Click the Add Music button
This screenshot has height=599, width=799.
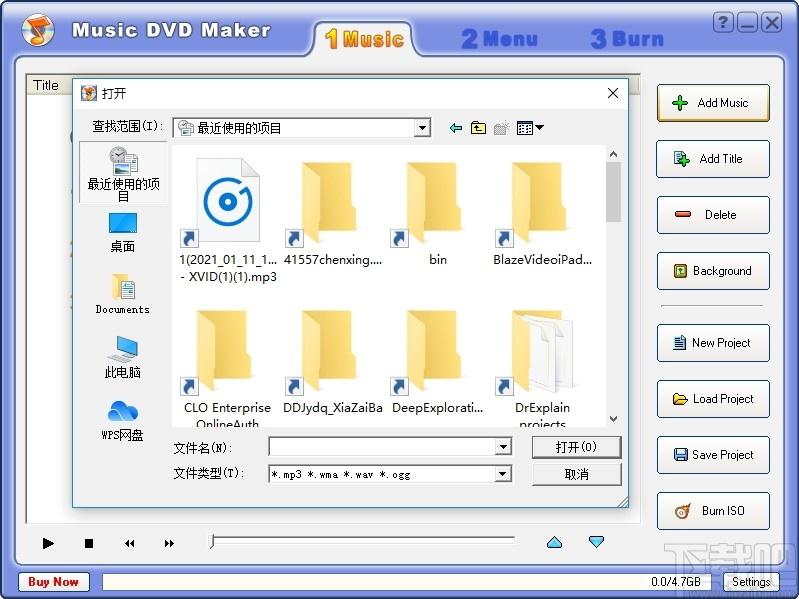(713, 103)
